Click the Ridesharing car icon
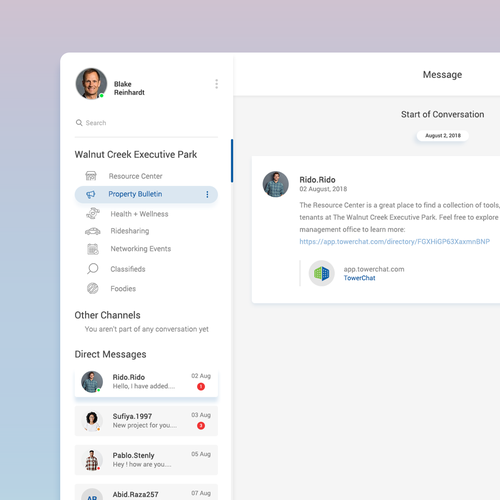This screenshot has width=500, height=500. pos(93,231)
